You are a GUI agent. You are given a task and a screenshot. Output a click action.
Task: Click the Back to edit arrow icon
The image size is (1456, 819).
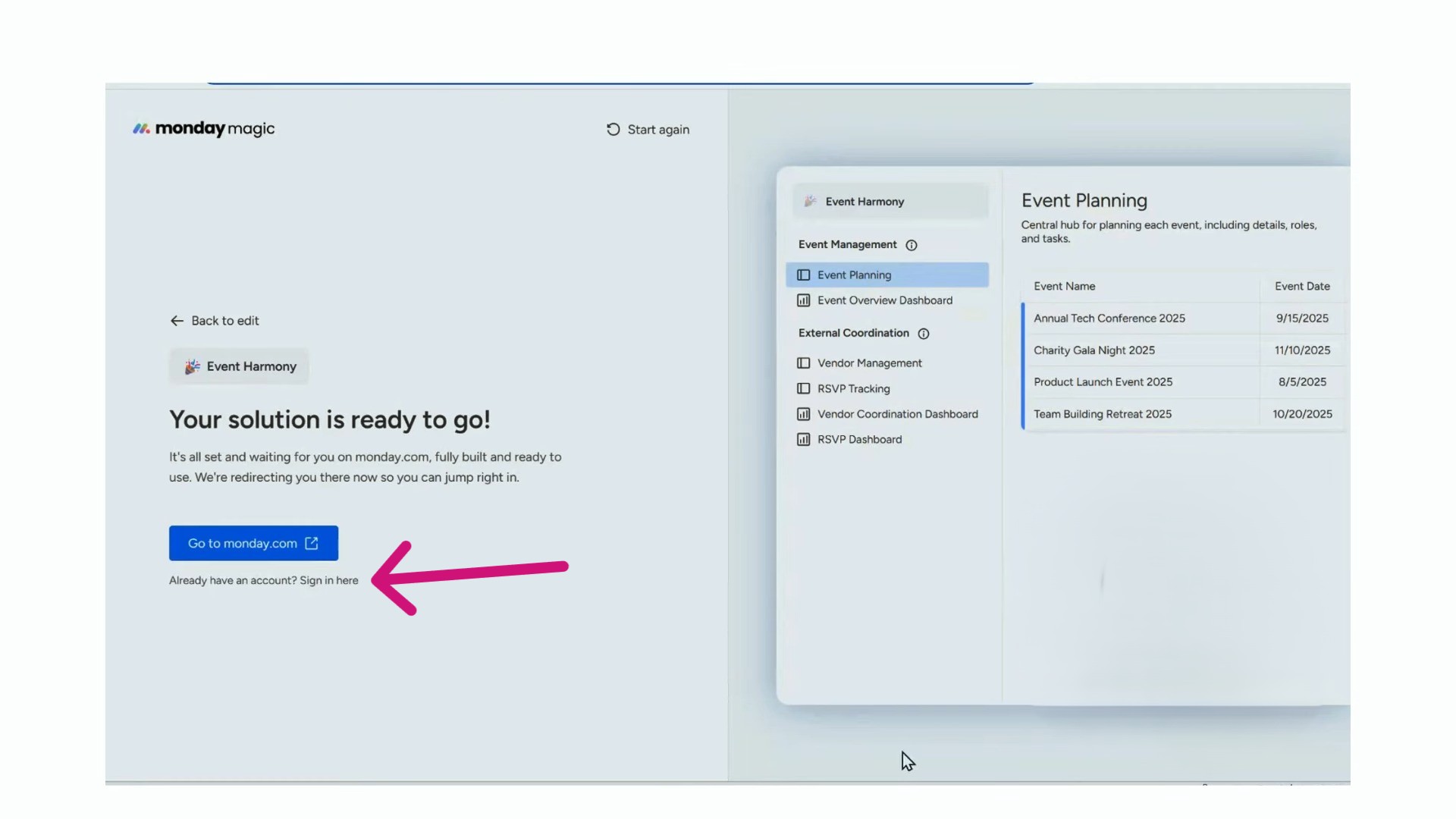click(x=177, y=321)
